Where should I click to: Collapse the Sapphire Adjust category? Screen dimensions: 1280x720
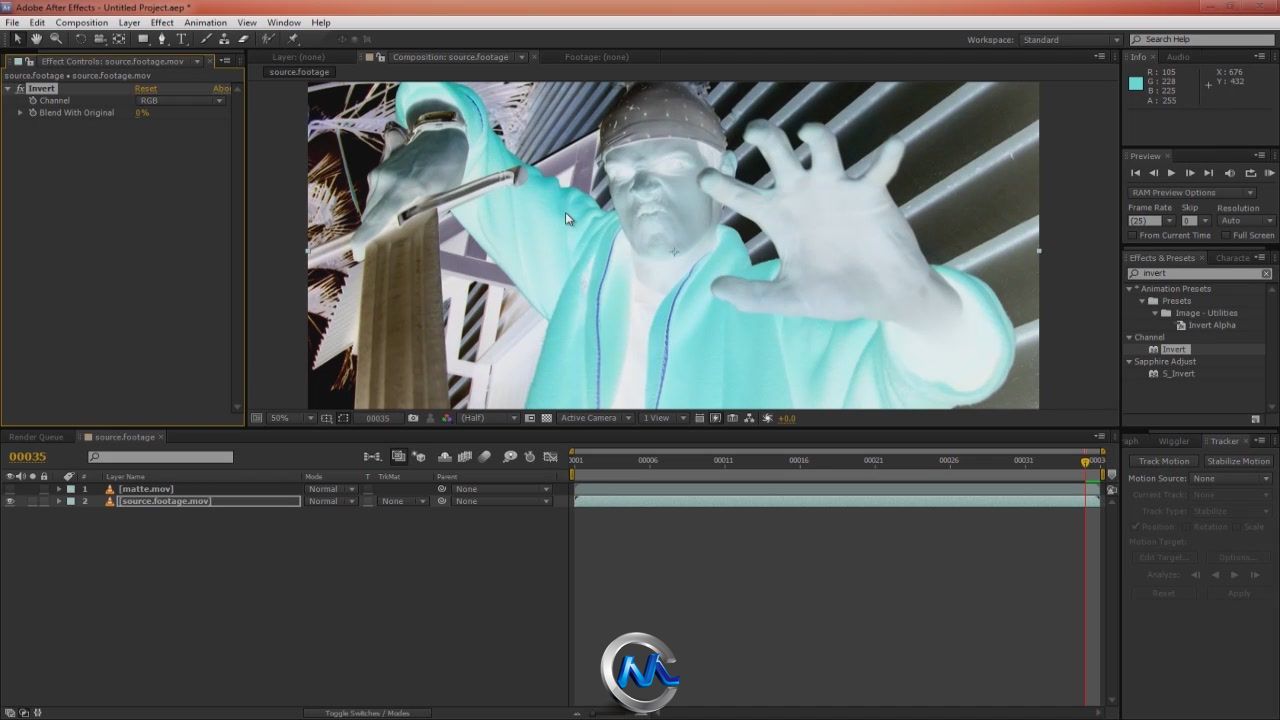tap(1130, 362)
